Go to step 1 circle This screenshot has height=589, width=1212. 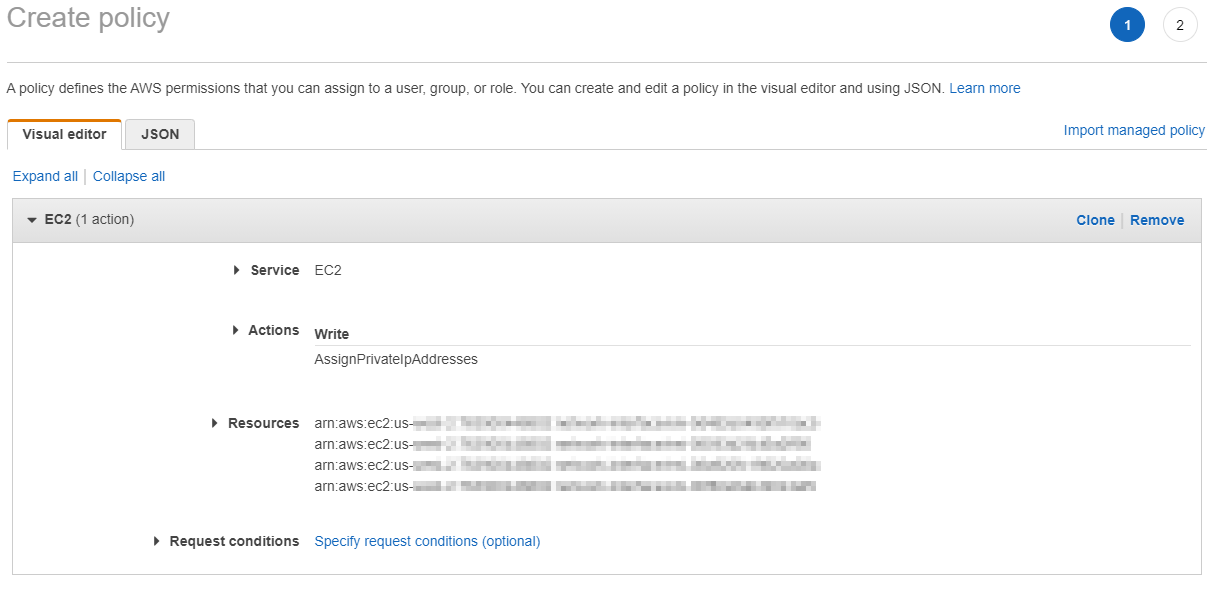pyautogui.click(x=1127, y=25)
